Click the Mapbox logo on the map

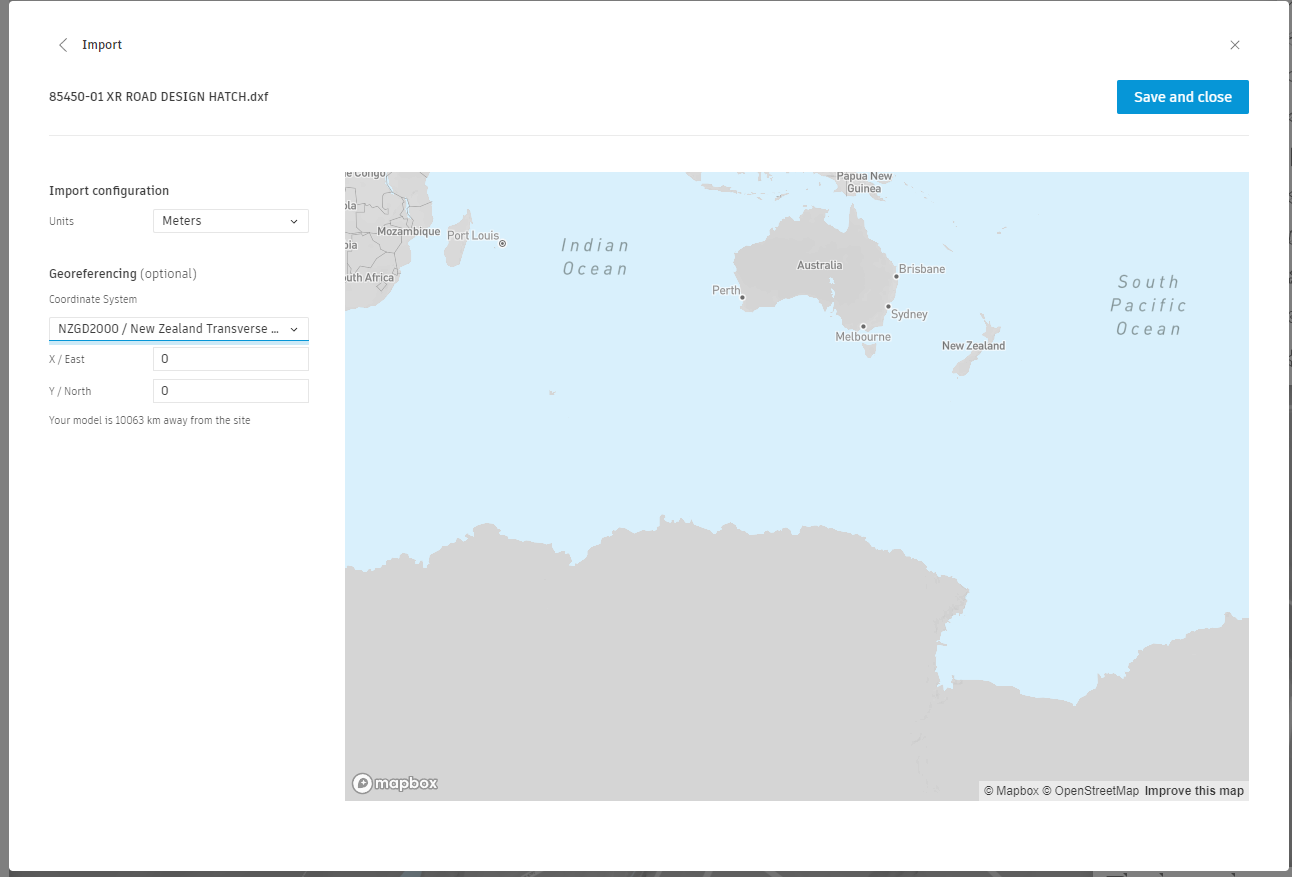(x=394, y=783)
